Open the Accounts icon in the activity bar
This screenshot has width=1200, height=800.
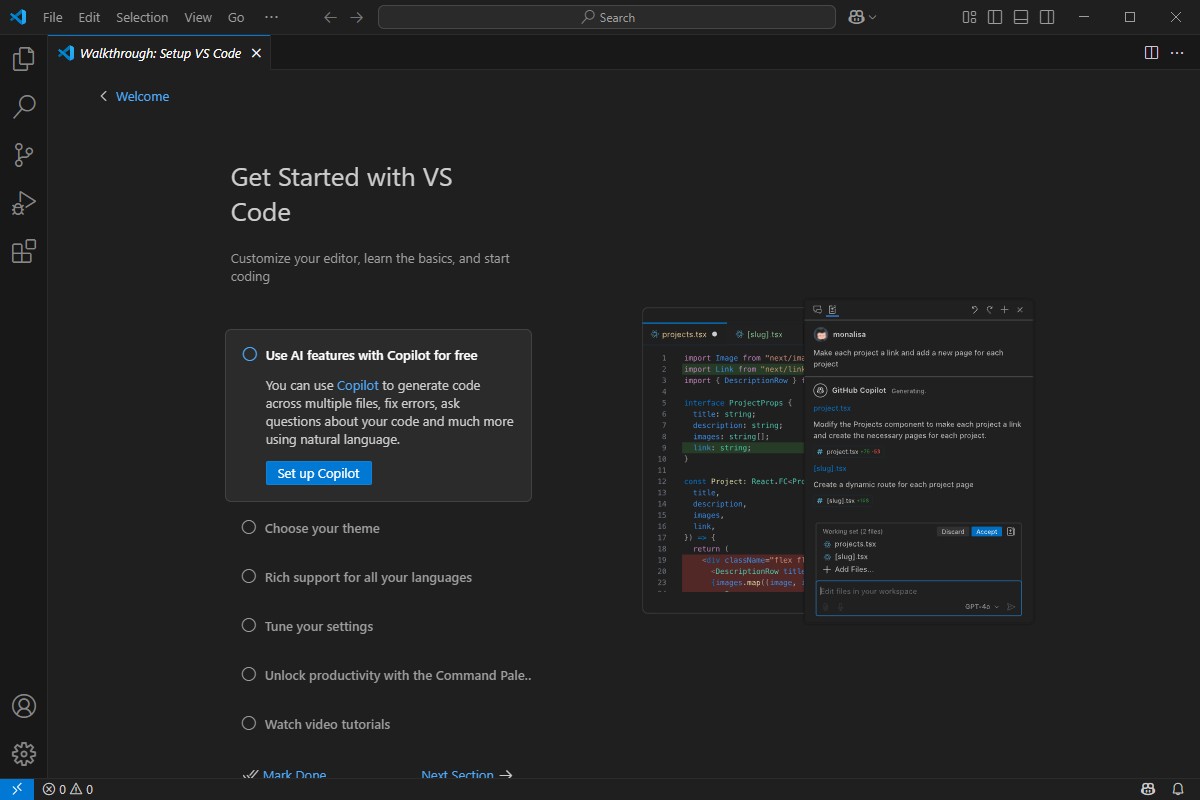[x=24, y=706]
